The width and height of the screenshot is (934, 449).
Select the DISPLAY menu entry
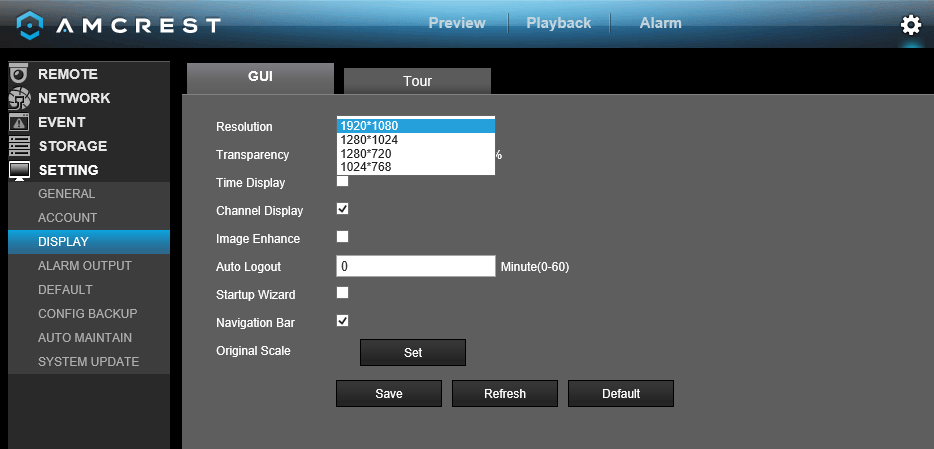click(89, 242)
